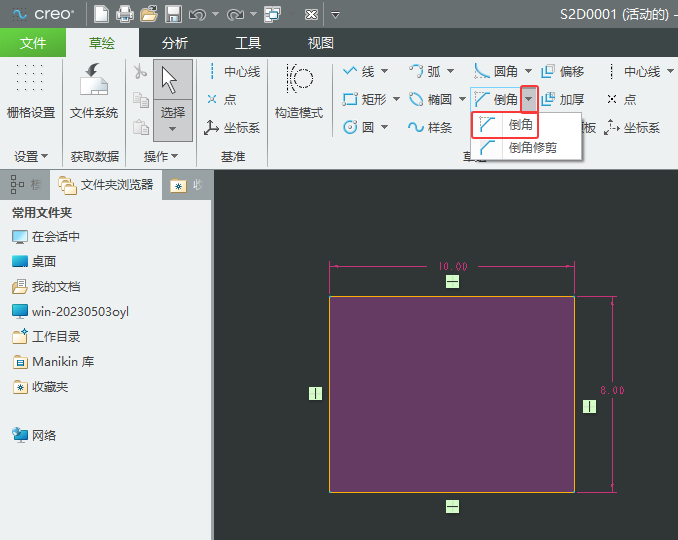
Task: Select the 偏移 offset tool
Action: tap(563, 71)
